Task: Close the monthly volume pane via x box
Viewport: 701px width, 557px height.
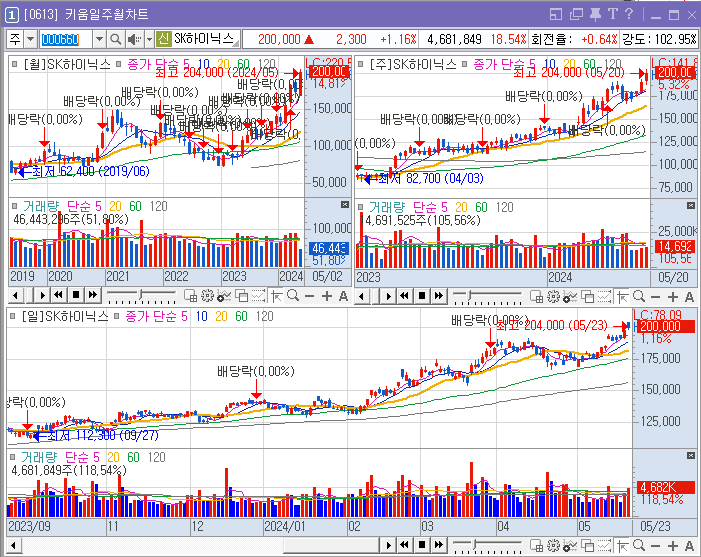Action: (x=345, y=205)
